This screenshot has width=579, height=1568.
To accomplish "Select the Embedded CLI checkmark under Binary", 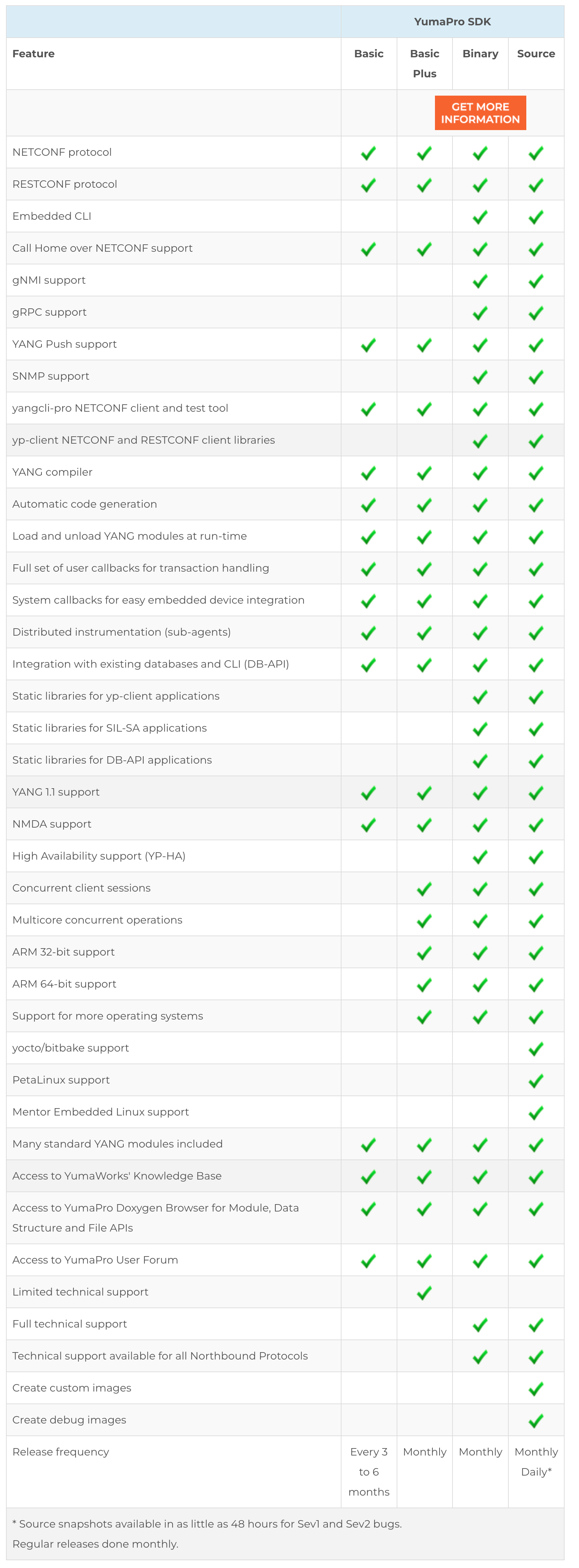I will pos(480,216).
